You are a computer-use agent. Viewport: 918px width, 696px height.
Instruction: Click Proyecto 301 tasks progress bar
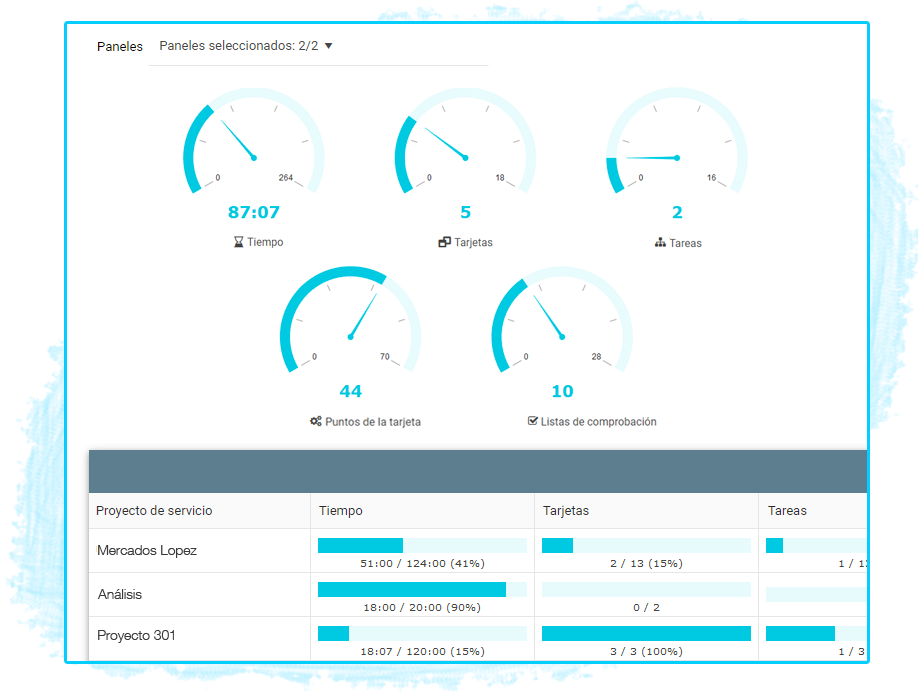[x=816, y=633]
